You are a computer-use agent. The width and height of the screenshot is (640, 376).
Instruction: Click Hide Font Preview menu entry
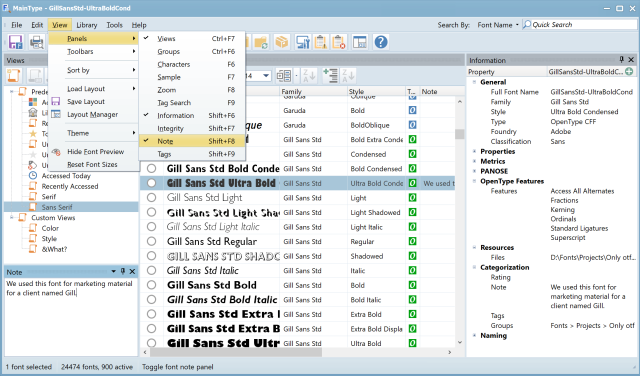coord(96,151)
